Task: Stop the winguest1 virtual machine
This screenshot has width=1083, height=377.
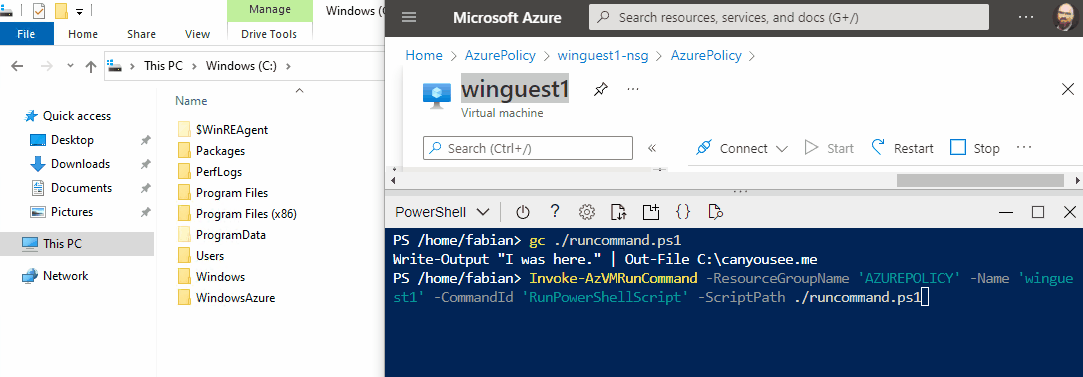Action: (x=975, y=148)
